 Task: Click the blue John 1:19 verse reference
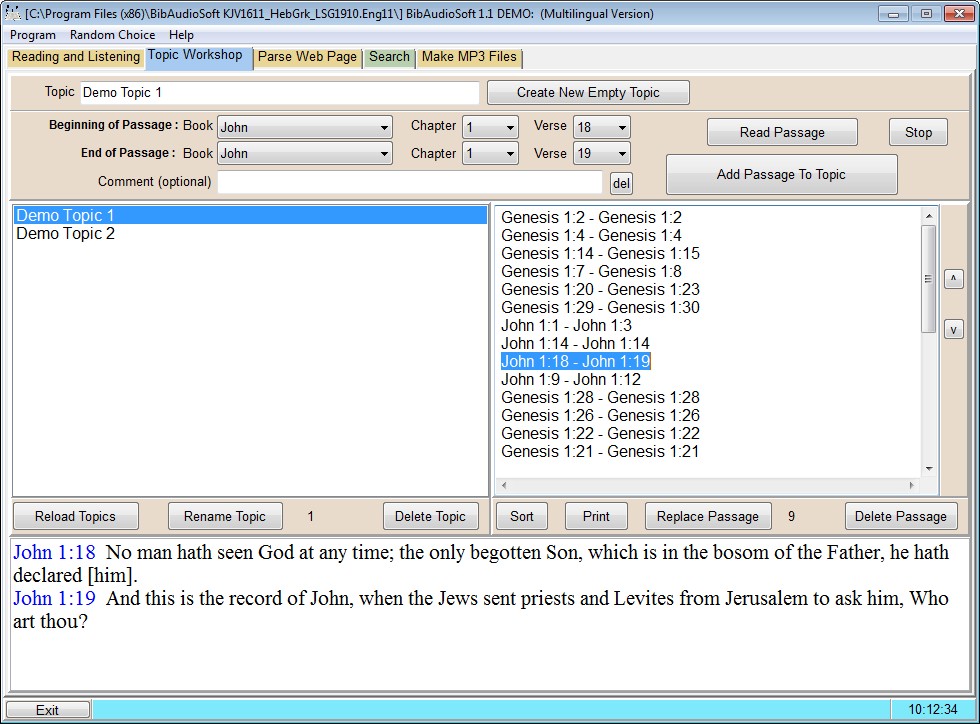tap(54, 599)
